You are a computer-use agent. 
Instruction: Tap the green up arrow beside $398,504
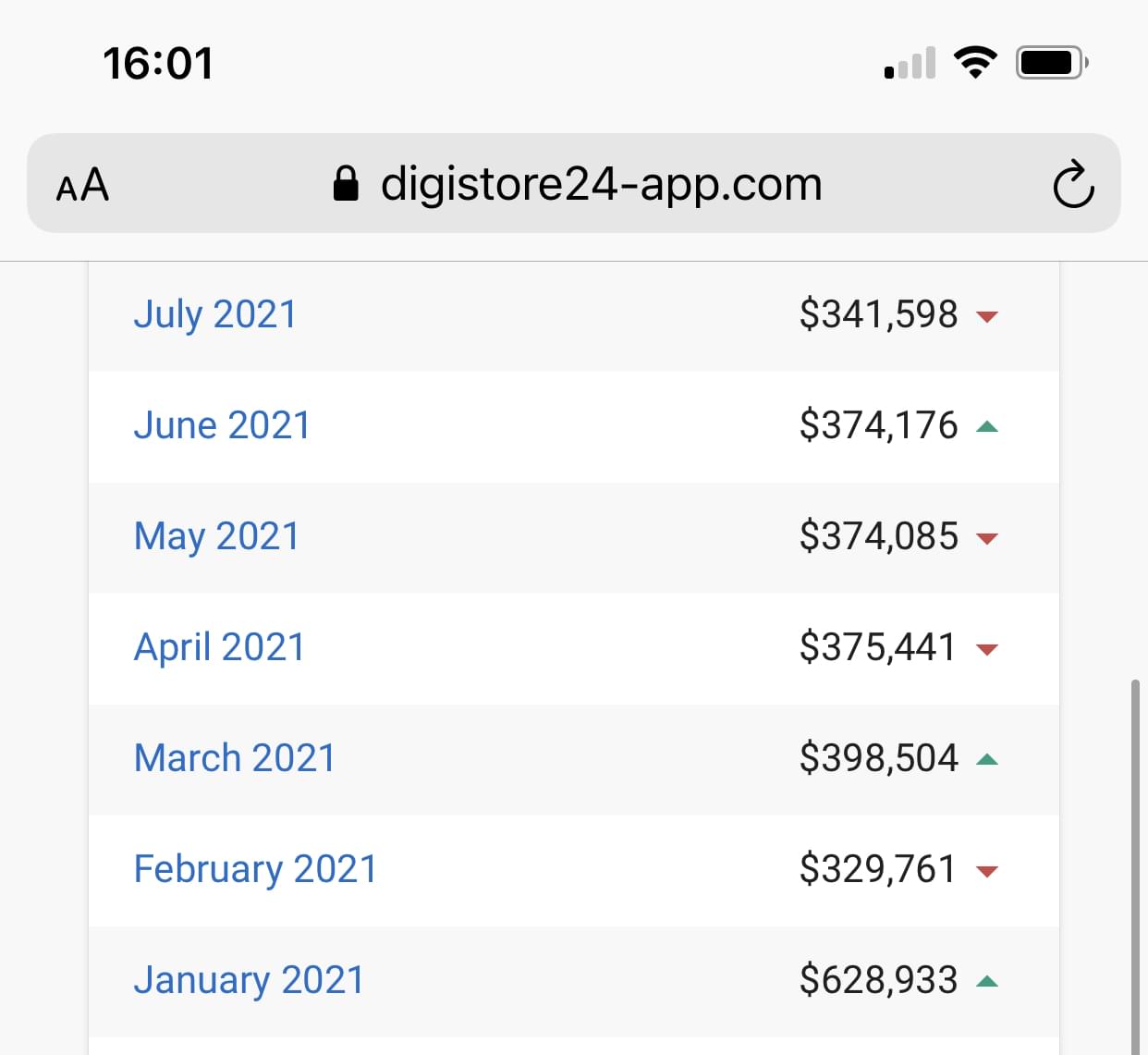tap(987, 759)
